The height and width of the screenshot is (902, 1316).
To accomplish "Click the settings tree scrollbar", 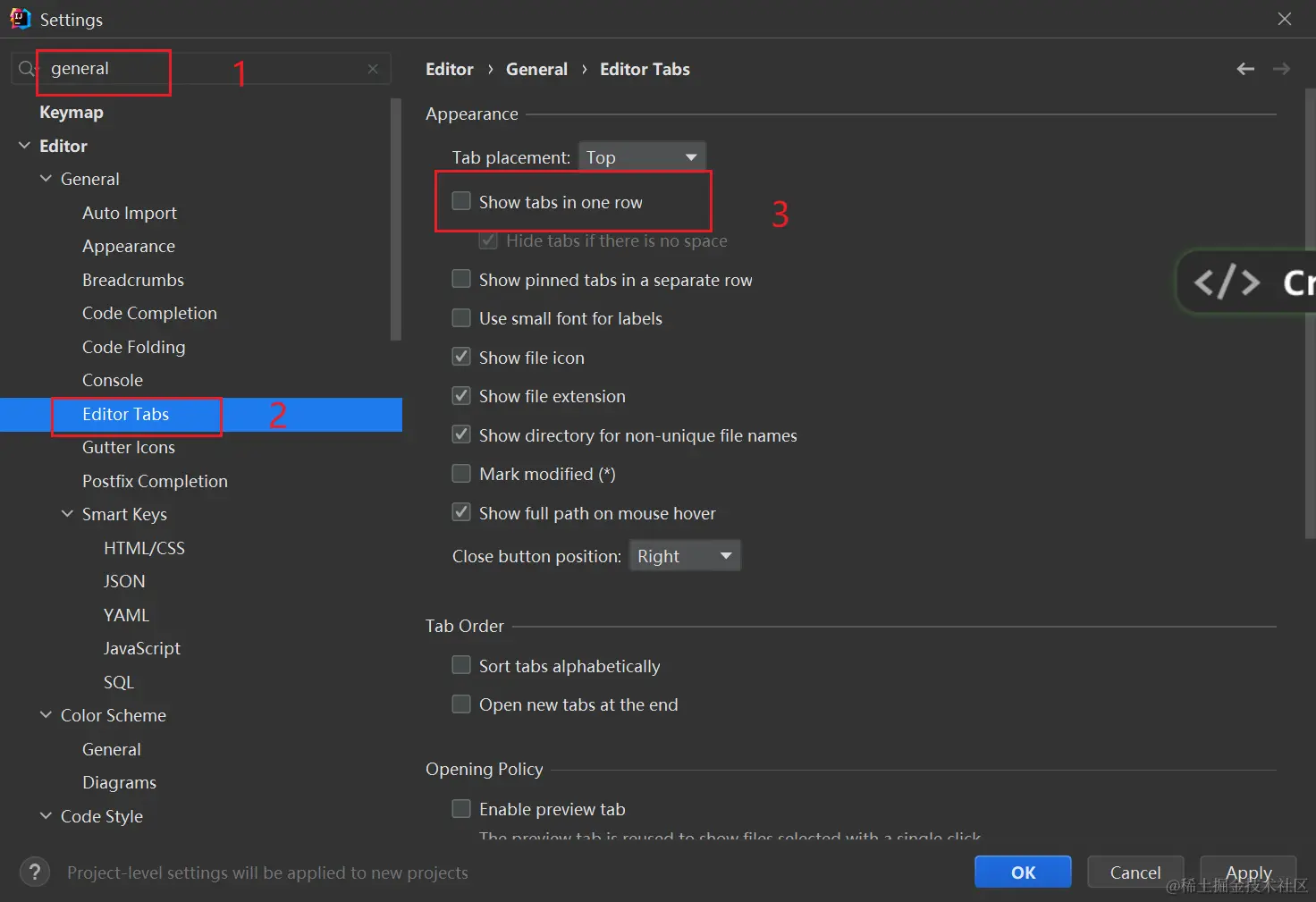I will pyautogui.click(x=396, y=219).
